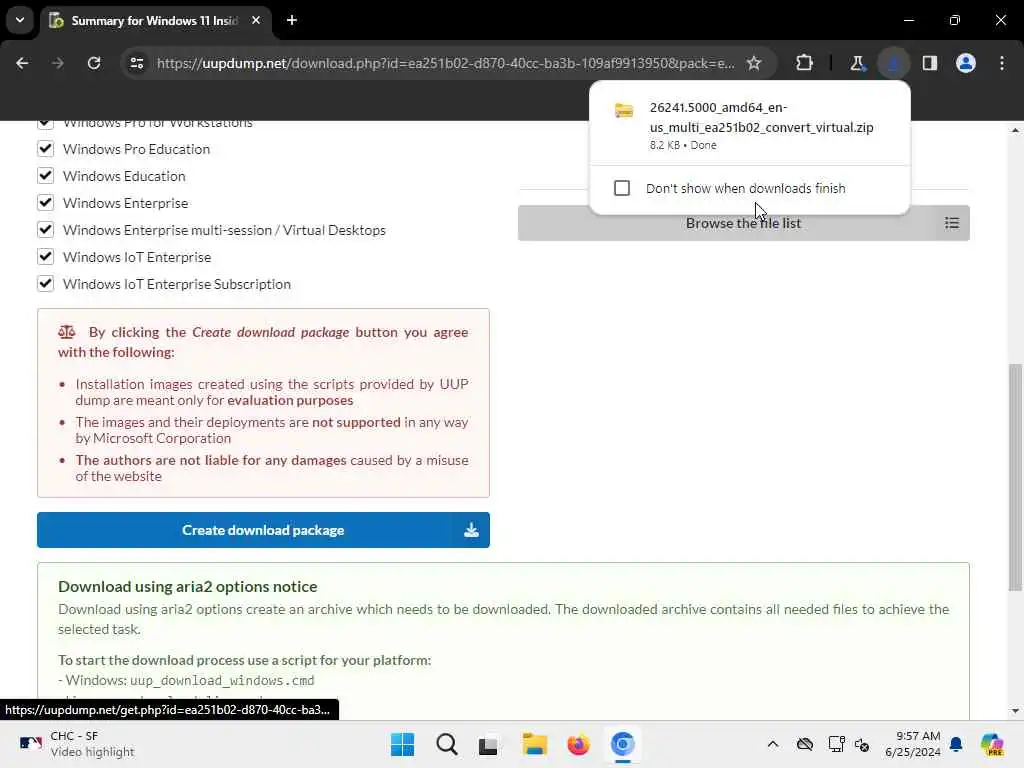Open the Chrome three-dot menu
This screenshot has width=1024, height=768.
1002,63
